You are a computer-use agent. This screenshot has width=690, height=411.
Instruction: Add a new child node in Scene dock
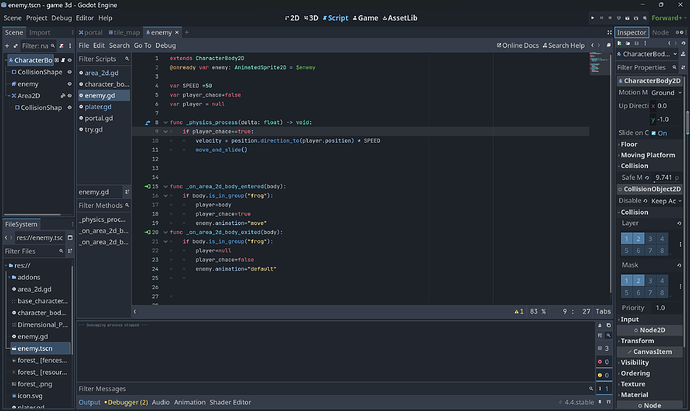(x=7, y=46)
